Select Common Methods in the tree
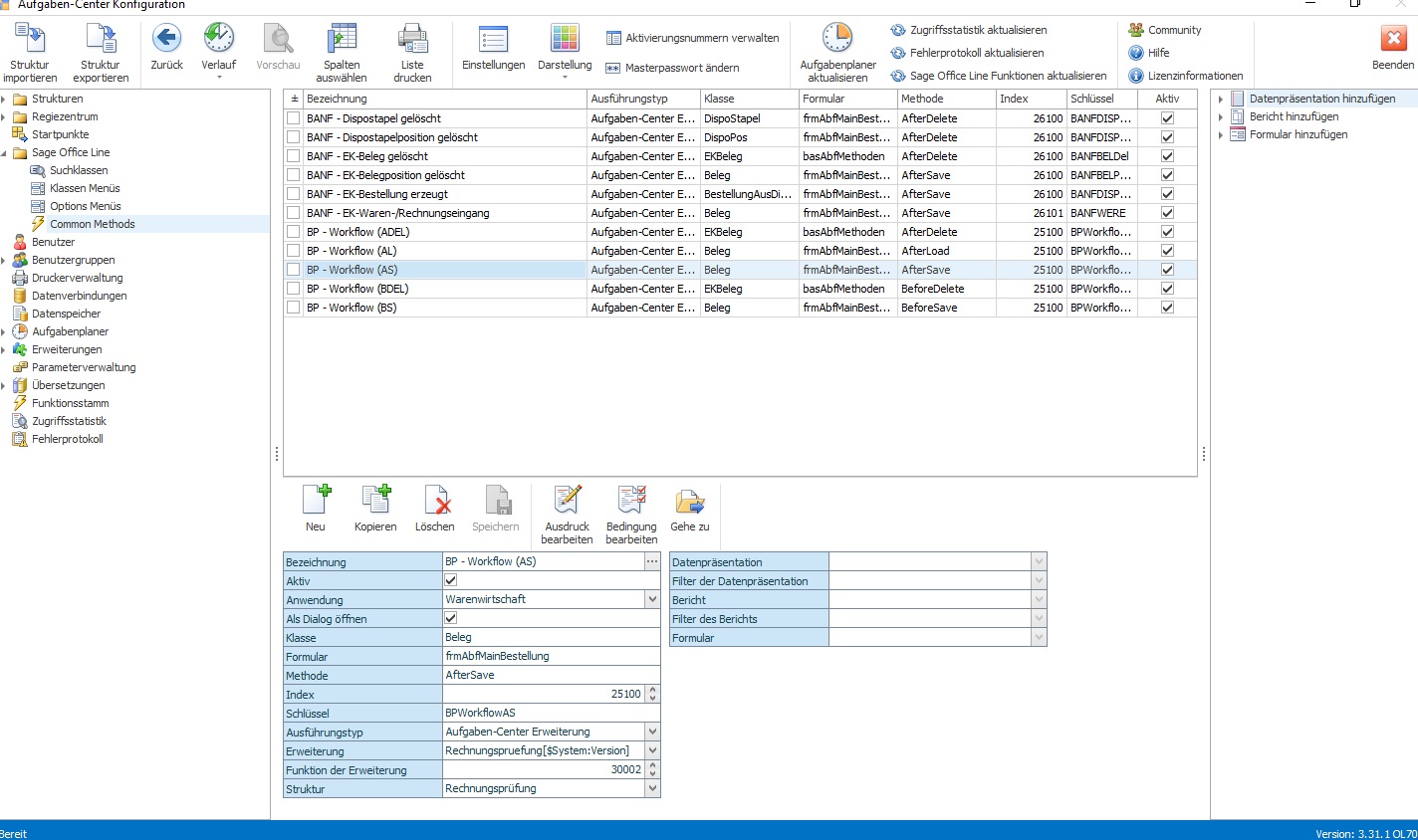This screenshot has width=1418, height=840. [93, 224]
